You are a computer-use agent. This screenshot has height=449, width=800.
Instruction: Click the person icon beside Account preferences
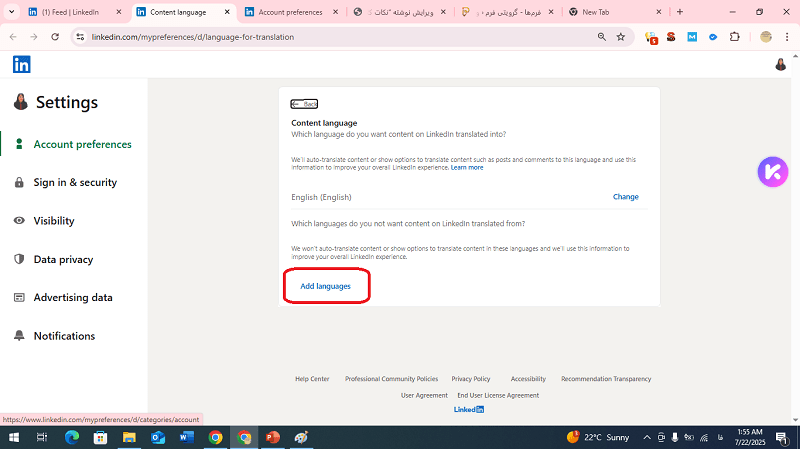tap(19, 144)
